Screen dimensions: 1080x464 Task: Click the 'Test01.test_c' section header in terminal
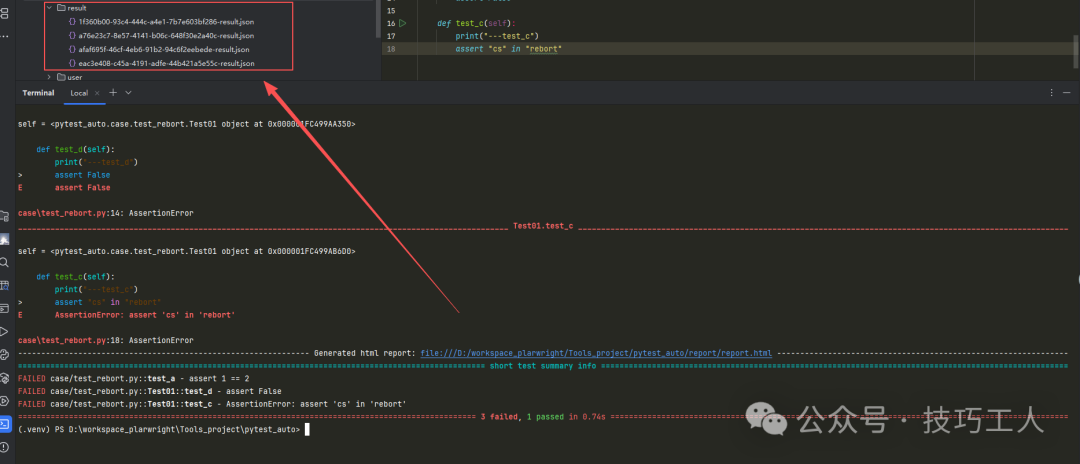[543, 226]
